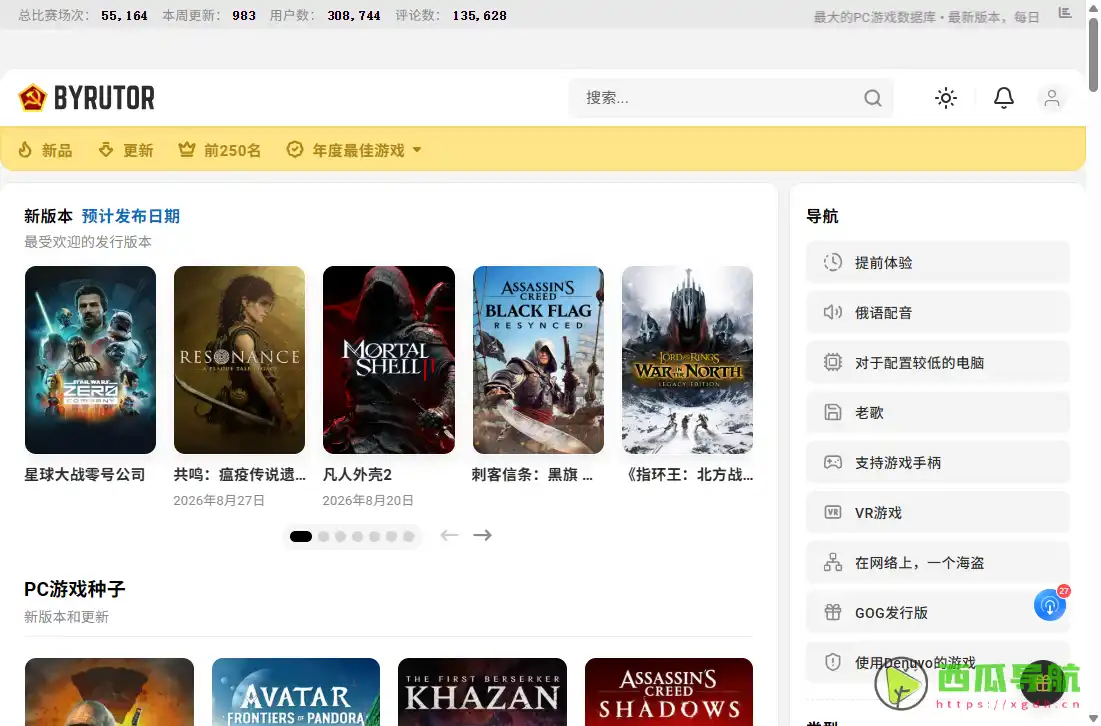This screenshot has width=1101, height=726.
Task: Open the 前250名 menu item
Action: (x=220, y=150)
